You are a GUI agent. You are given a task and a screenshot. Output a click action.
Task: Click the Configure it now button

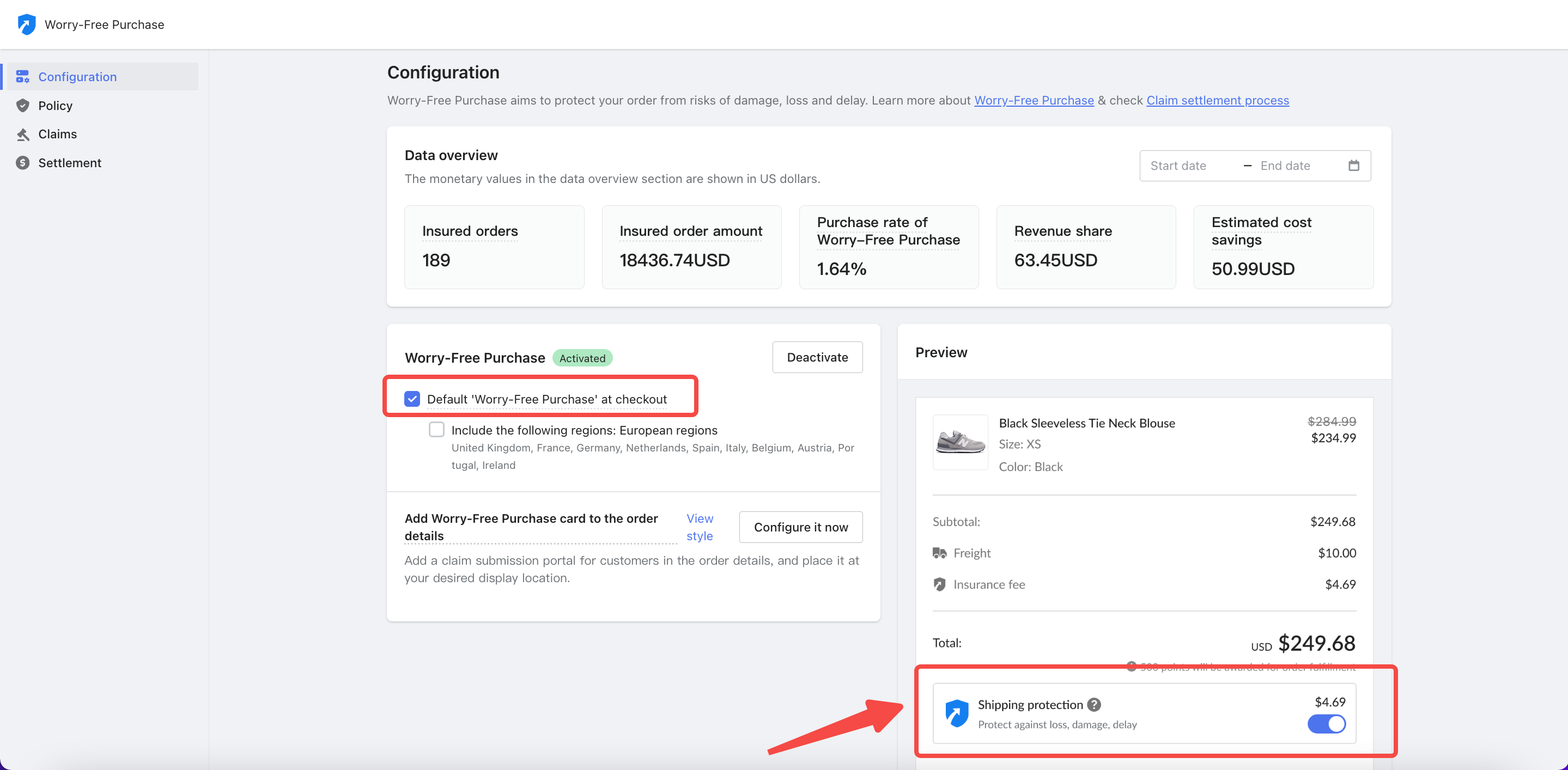800,527
